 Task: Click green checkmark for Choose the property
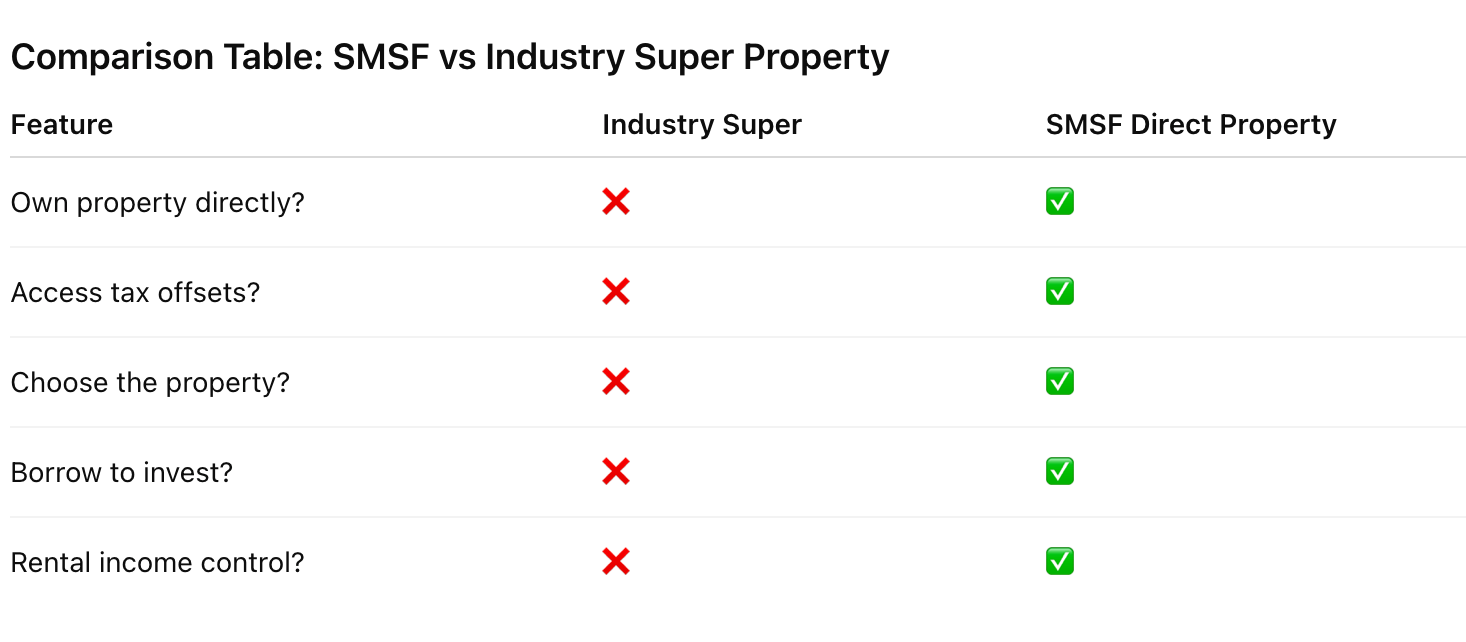pyautogui.click(x=1060, y=382)
